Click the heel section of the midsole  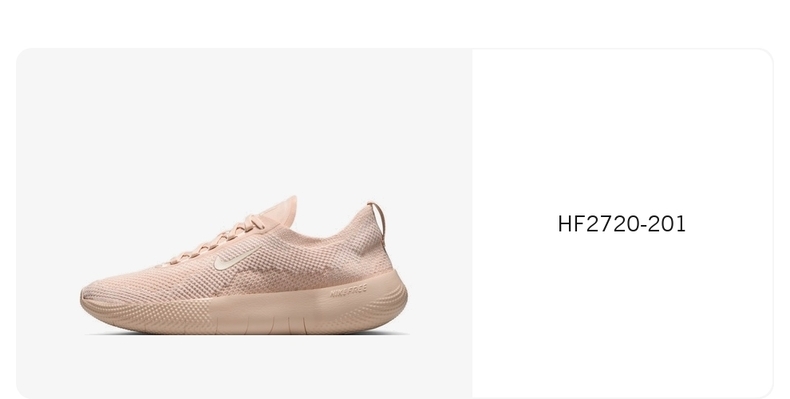[373, 300]
